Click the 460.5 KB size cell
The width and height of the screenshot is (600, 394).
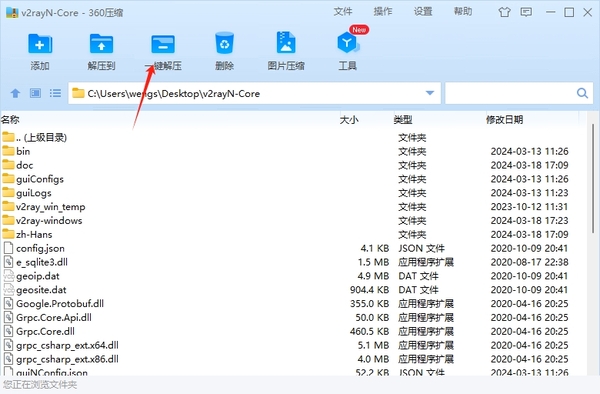(x=369, y=331)
